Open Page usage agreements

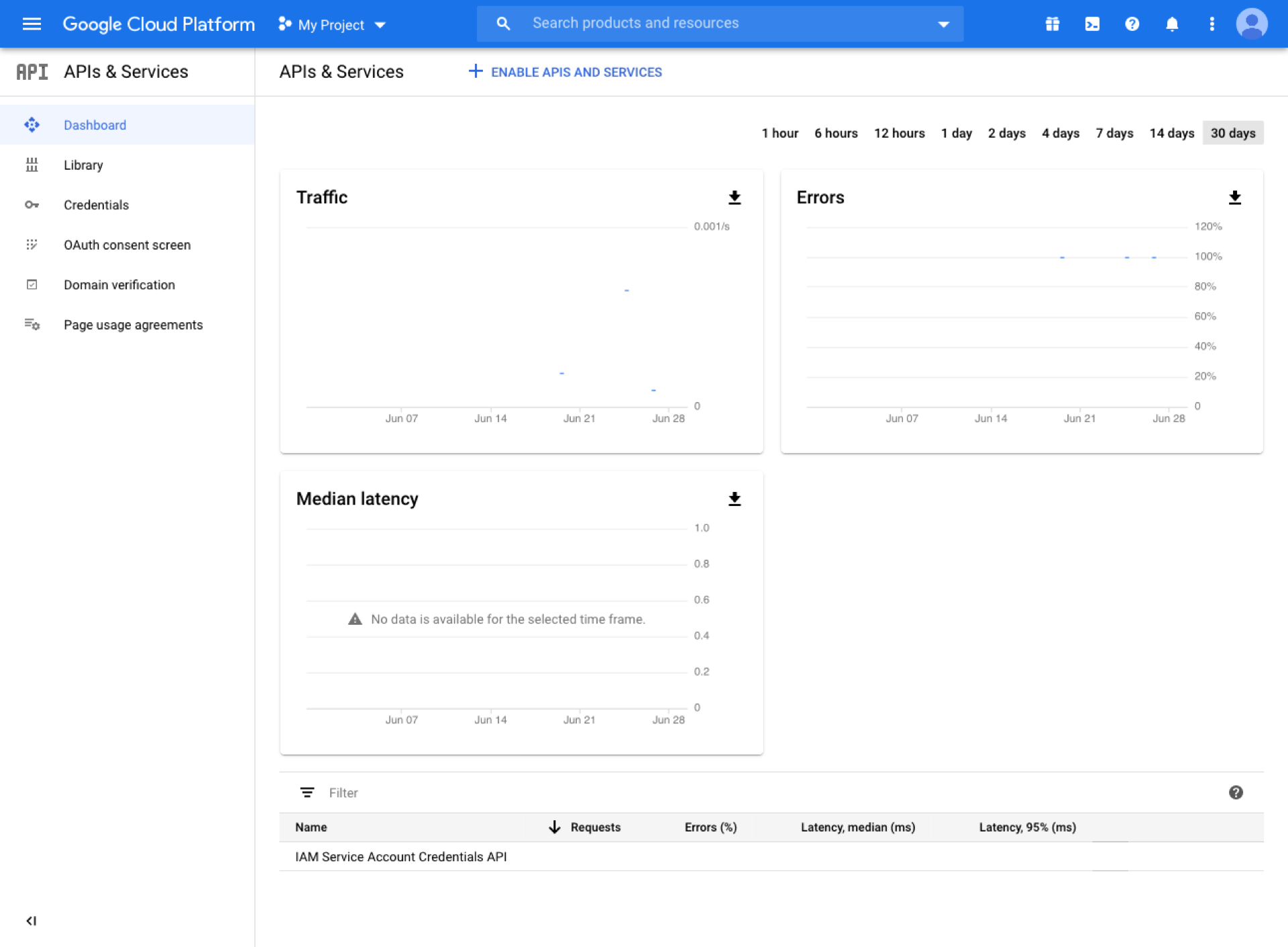(127, 325)
